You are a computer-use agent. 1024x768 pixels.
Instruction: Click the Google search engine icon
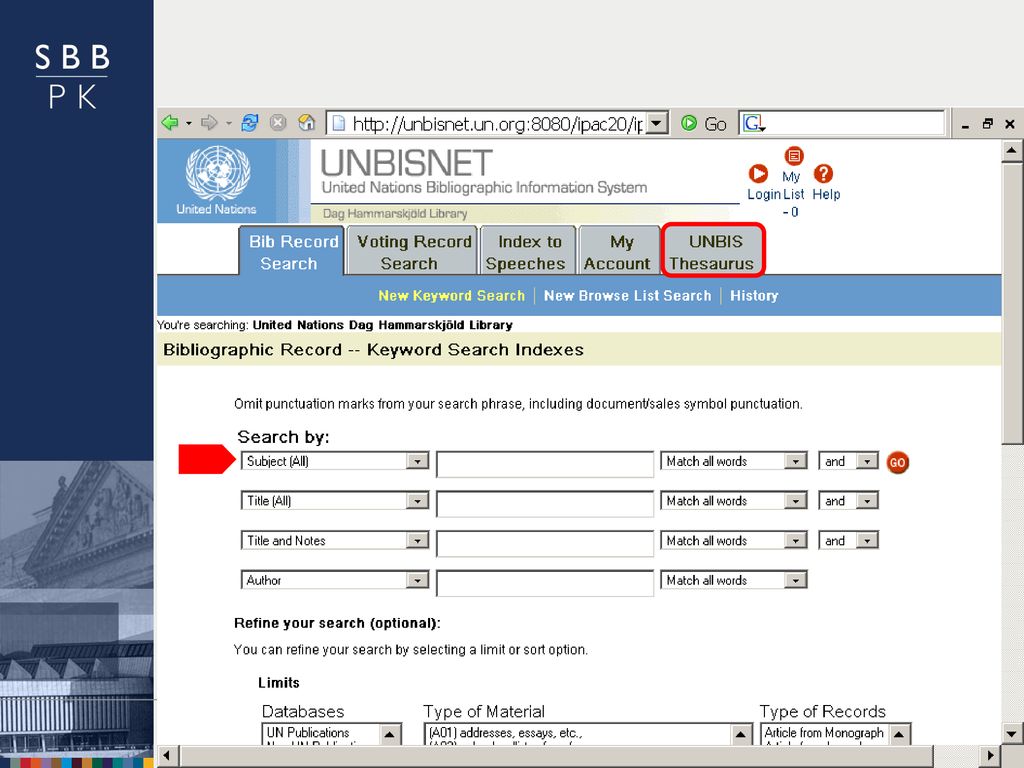click(x=754, y=123)
